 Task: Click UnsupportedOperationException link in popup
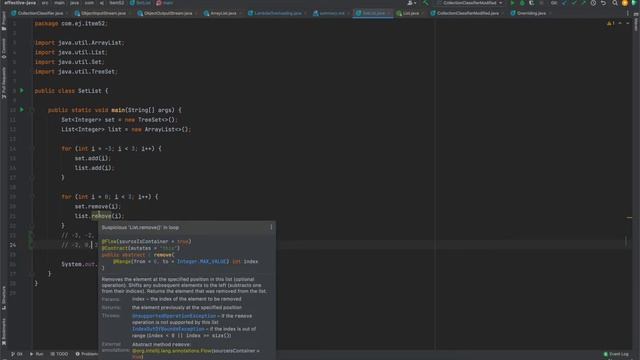(174, 316)
